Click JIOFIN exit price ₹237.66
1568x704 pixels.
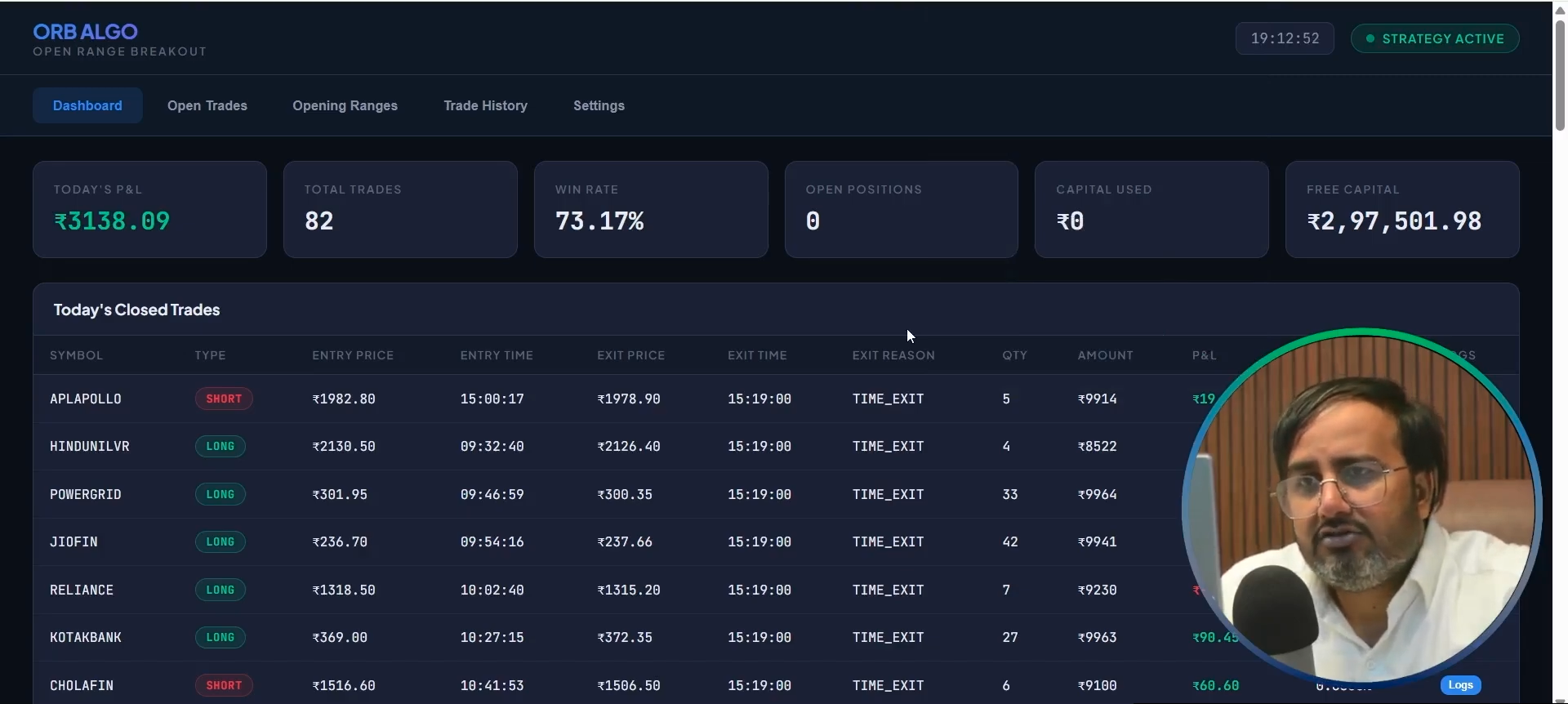(625, 541)
